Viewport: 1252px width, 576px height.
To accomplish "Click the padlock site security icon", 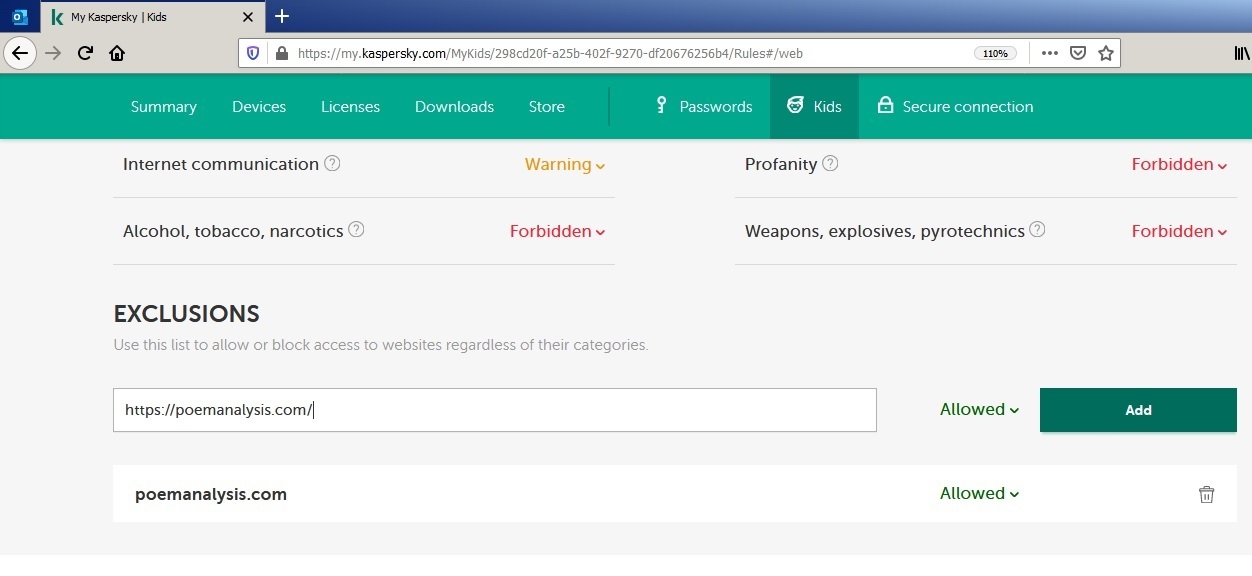I will point(281,53).
